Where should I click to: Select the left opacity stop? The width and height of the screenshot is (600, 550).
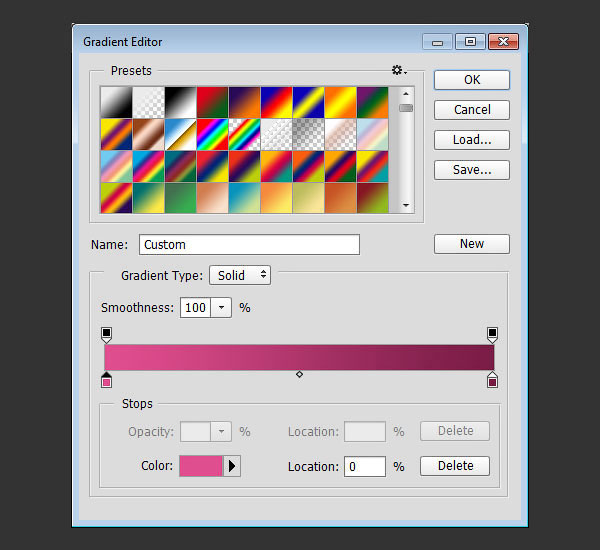(106, 335)
